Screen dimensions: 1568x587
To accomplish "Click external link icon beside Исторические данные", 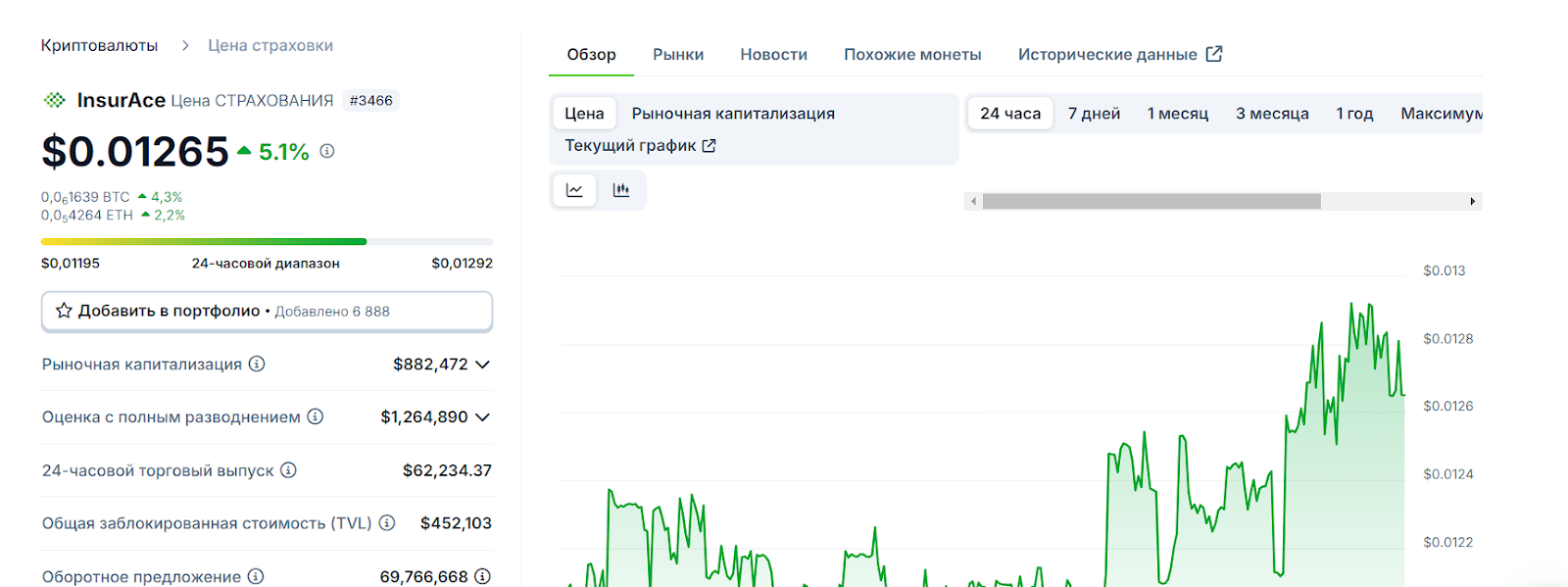I will (1214, 54).
